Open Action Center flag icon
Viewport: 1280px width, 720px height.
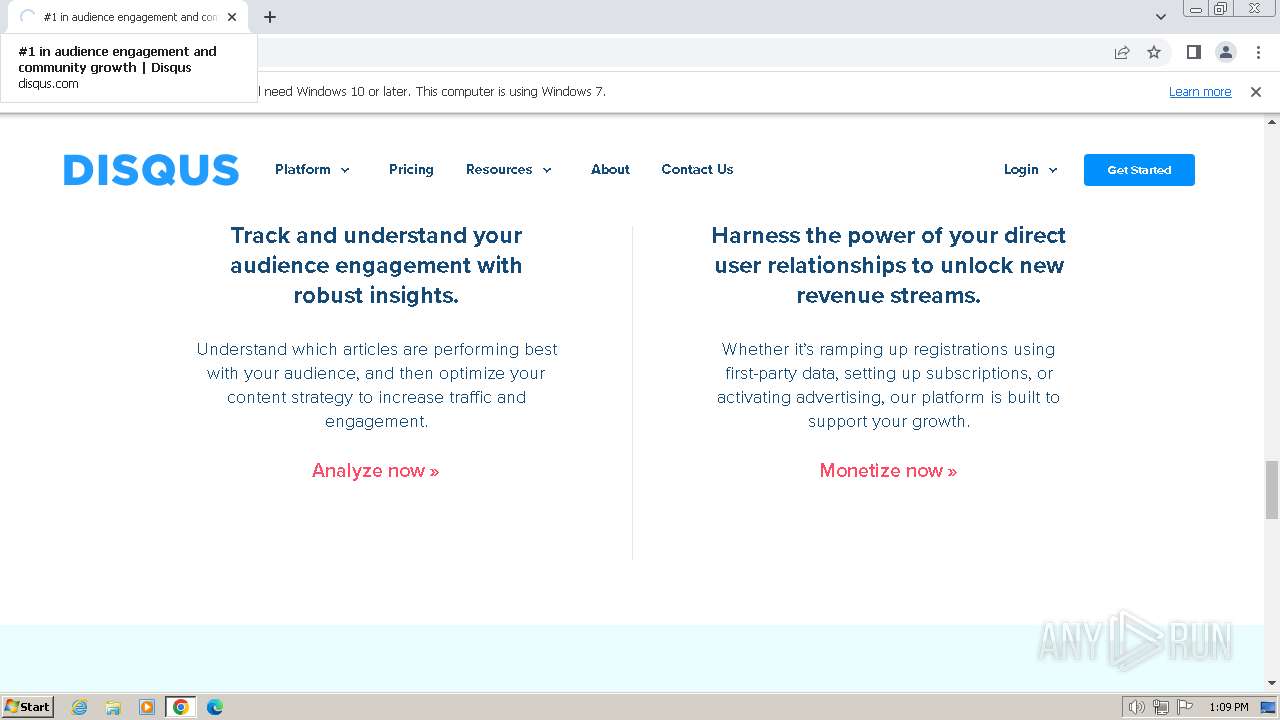click(x=1185, y=707)
